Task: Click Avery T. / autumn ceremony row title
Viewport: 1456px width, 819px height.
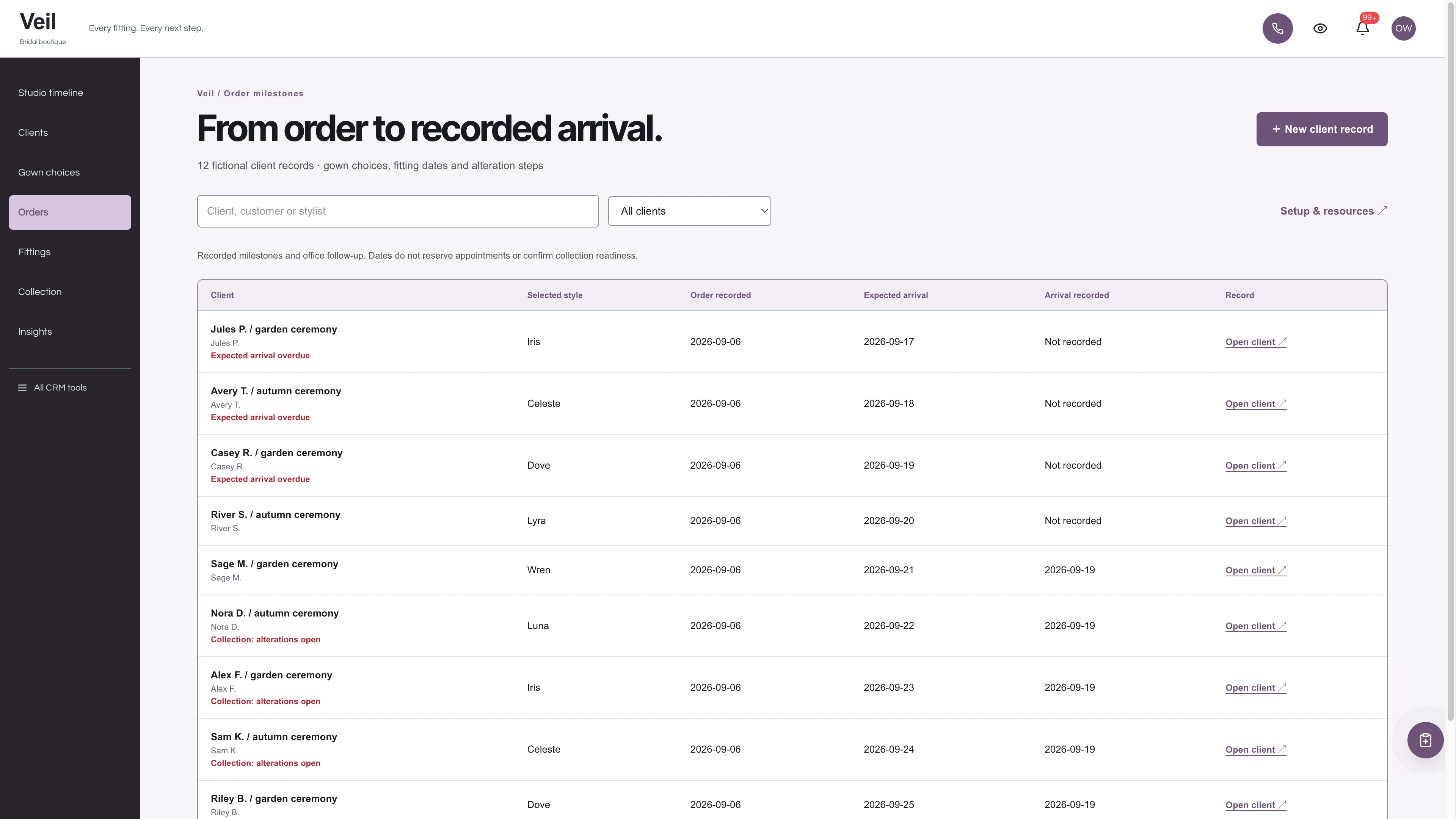Action: tap(276, 391)
